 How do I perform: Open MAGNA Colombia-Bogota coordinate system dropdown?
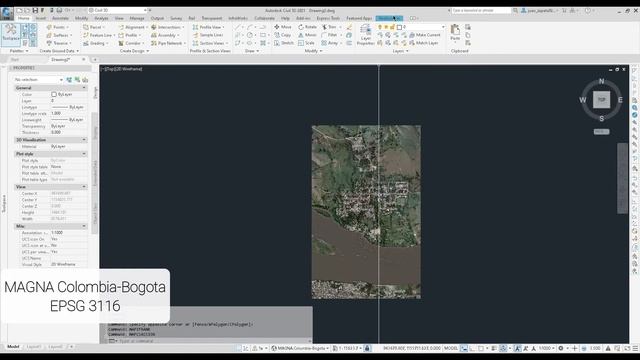click(301, 348)
